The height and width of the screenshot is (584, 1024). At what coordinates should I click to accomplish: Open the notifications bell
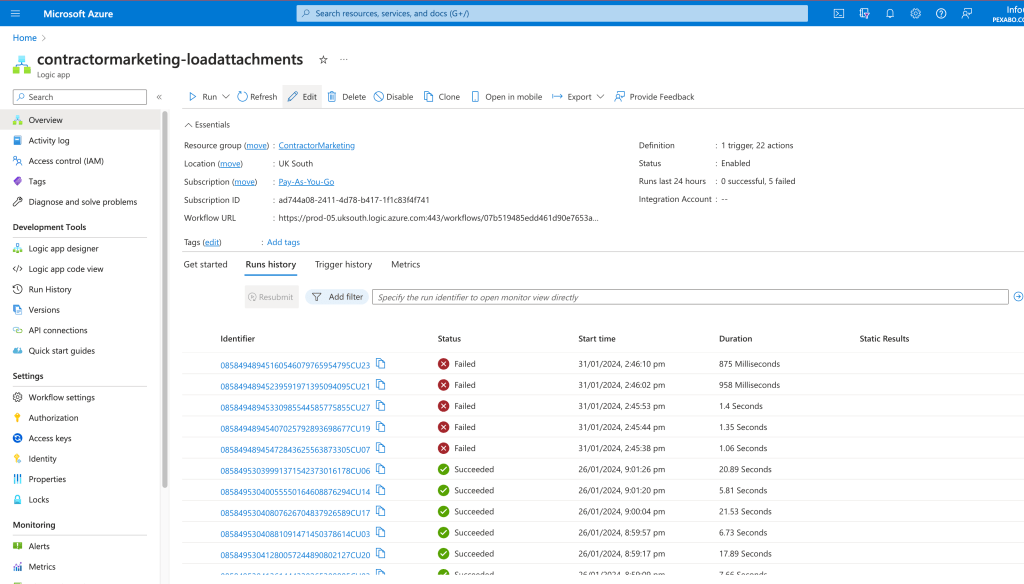(x=889, y=13)
